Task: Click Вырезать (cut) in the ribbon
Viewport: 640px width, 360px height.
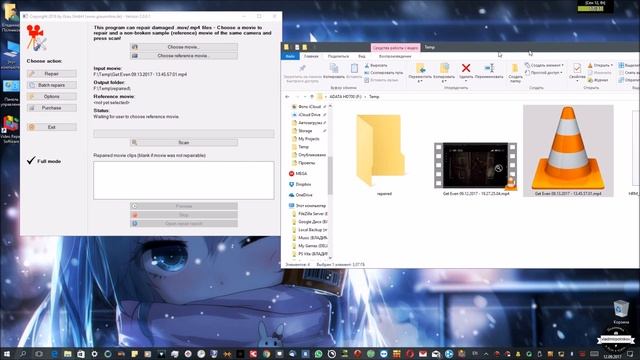Action: pos(376,65)
